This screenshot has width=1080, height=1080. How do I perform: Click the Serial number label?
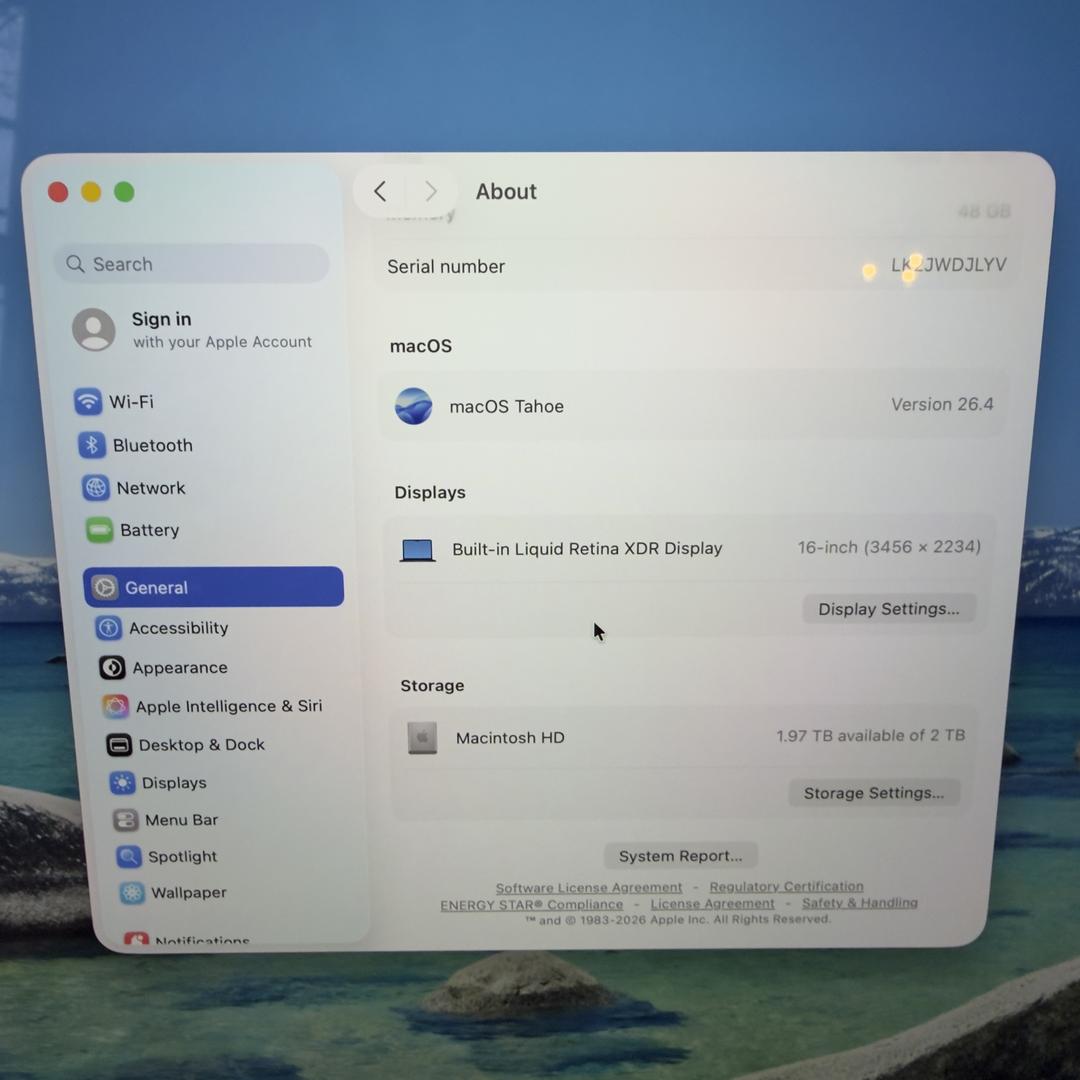tap(446, 267)
